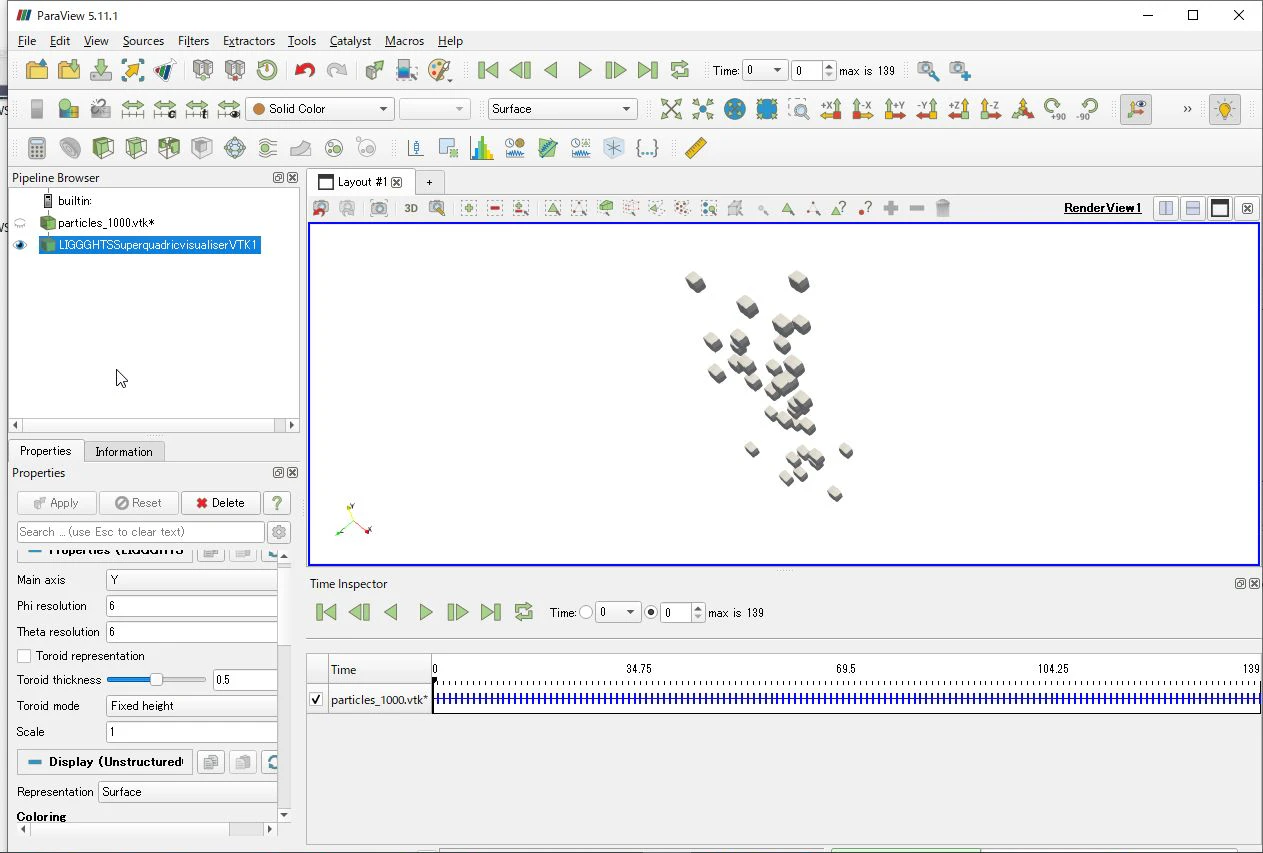Viewport: 1263px width, 853px height.
Task: Click the Delete button
Action: [x=221, y=503]
